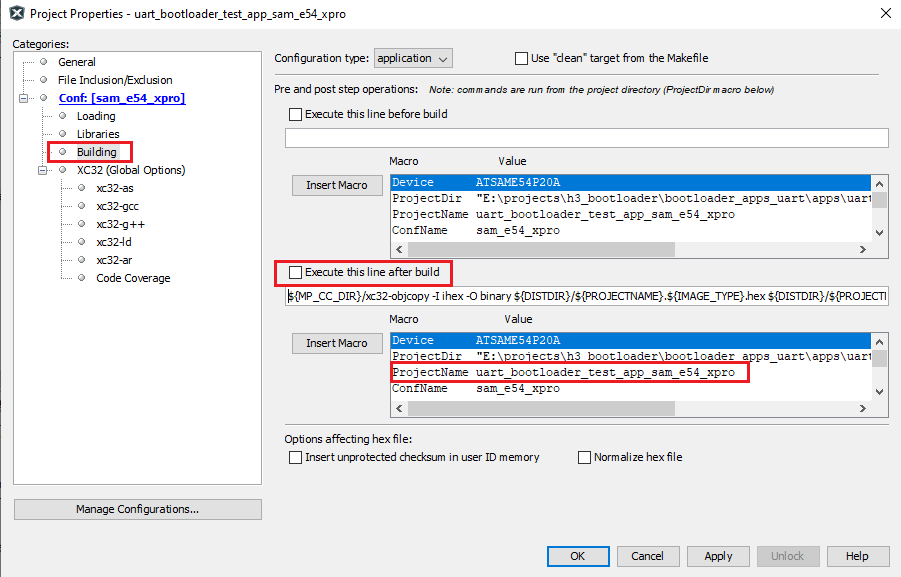
Task: Collapse the XC32 (Global Options) node
Action: [42, 169]
